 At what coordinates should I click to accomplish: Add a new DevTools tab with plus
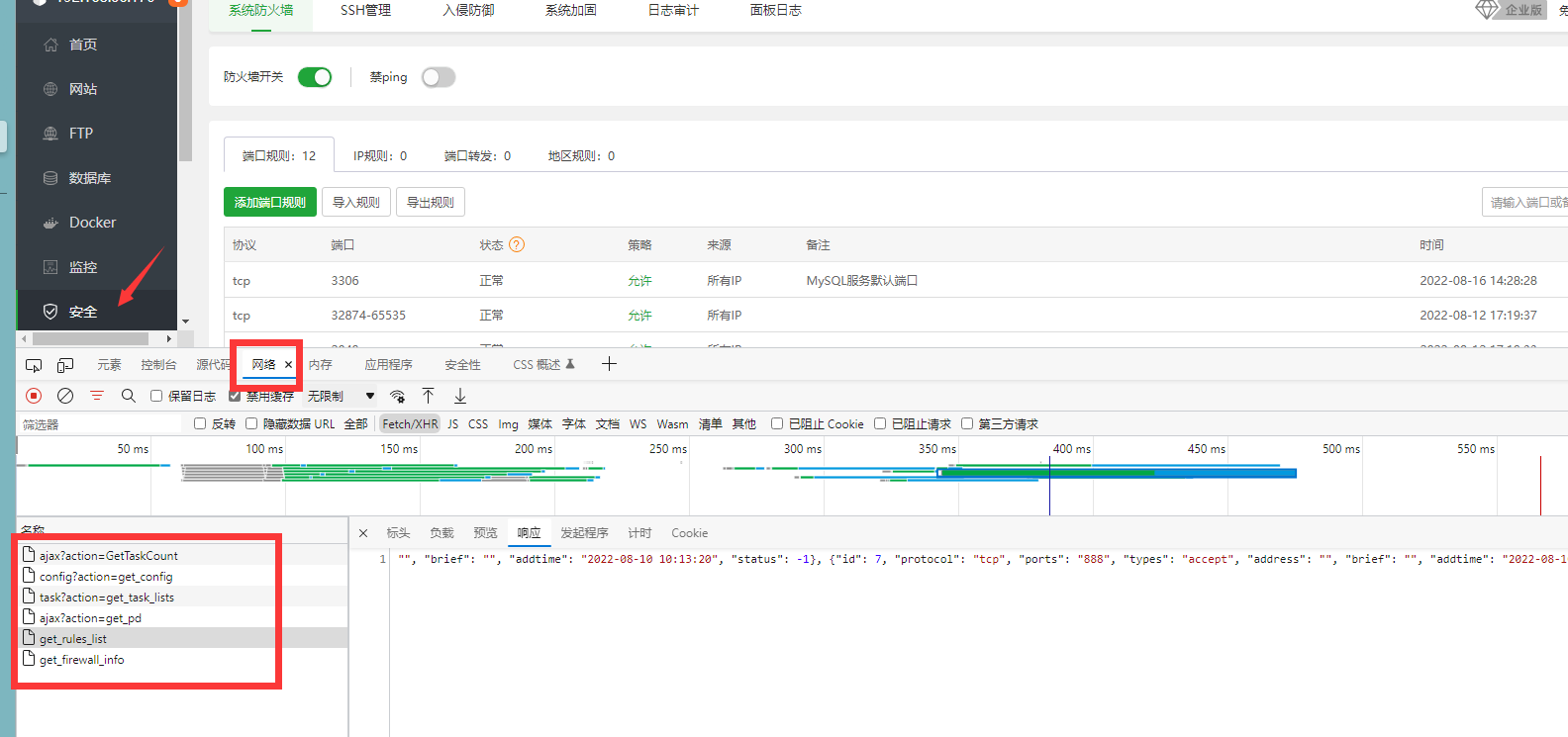(609, 364)
